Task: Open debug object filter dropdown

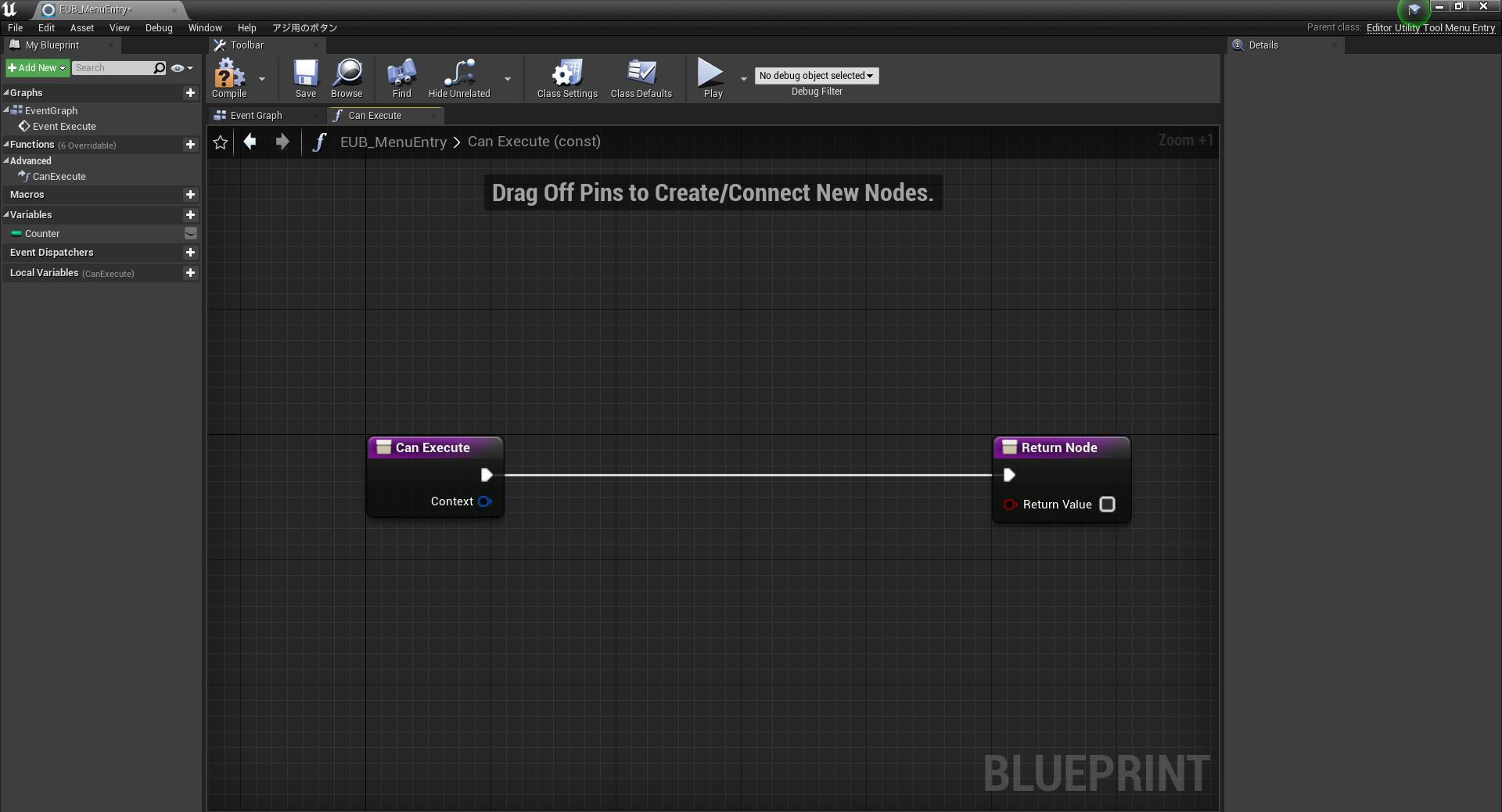Action: [817, 76]
